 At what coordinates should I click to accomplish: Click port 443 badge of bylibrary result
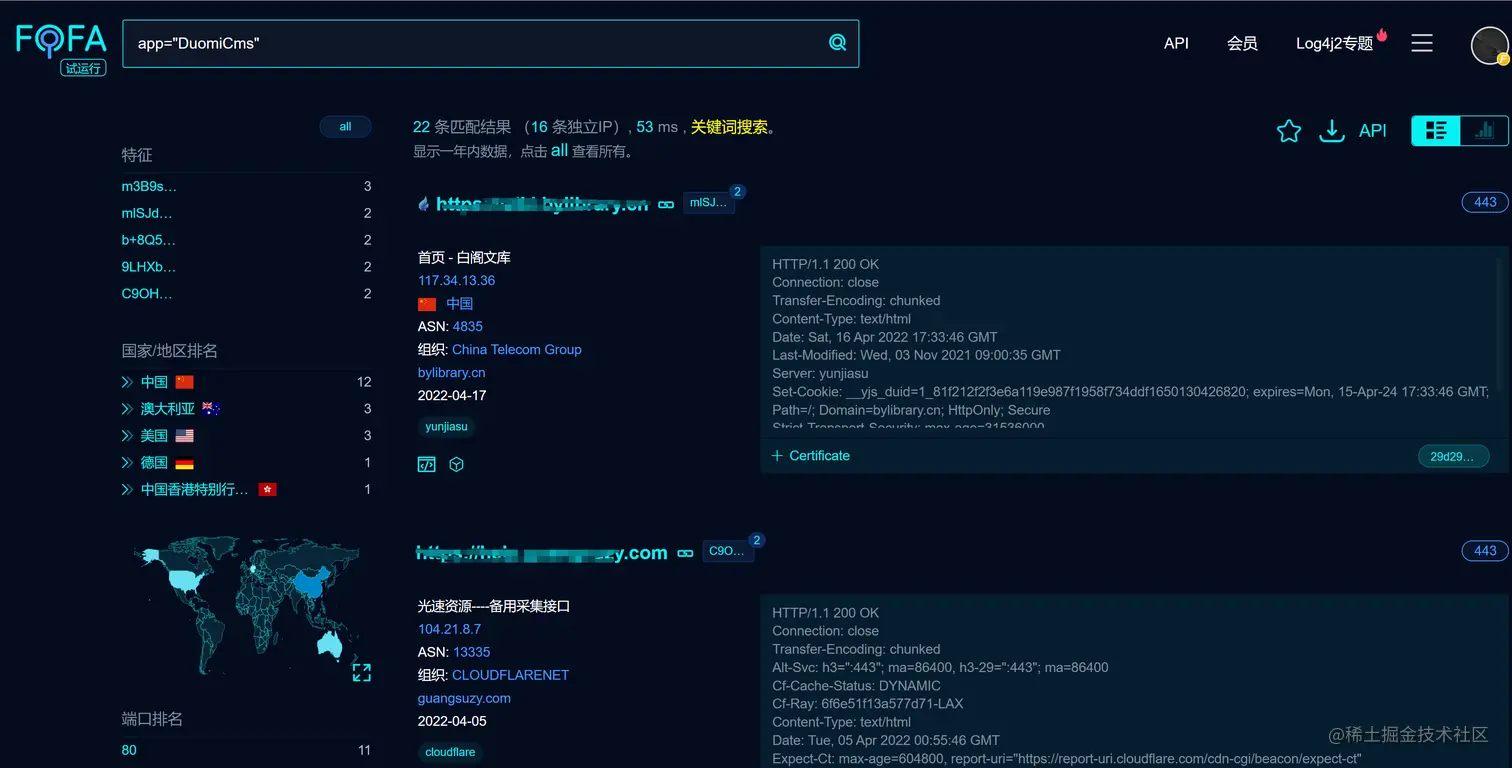click(1485, 202)
